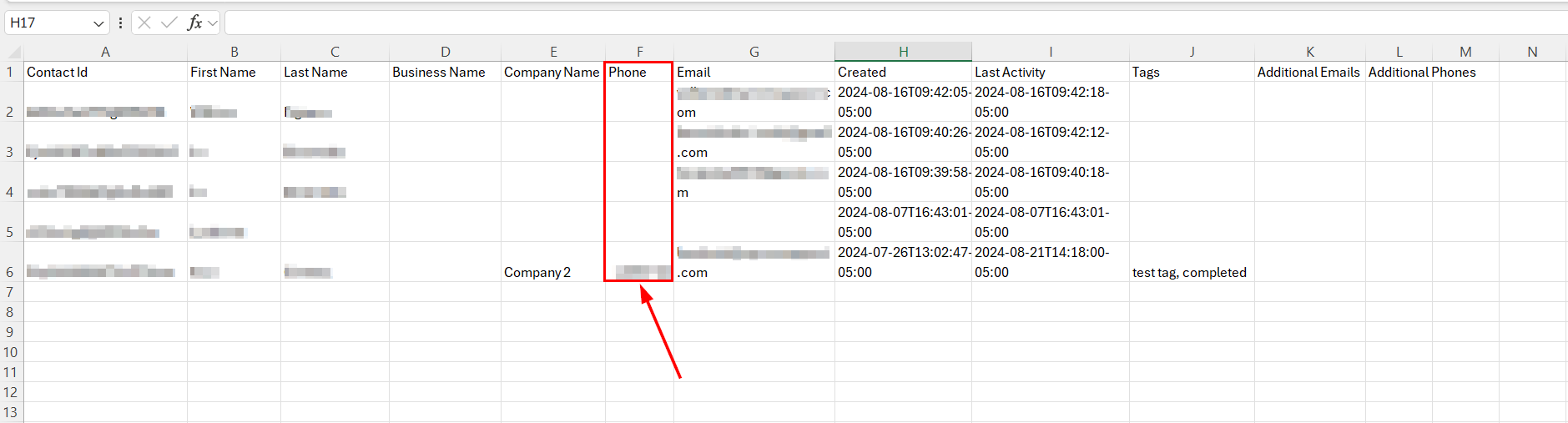Select row 6 header
This screenshot has width=1568, height=423.
pyautogui.click(x=10, y=272)
